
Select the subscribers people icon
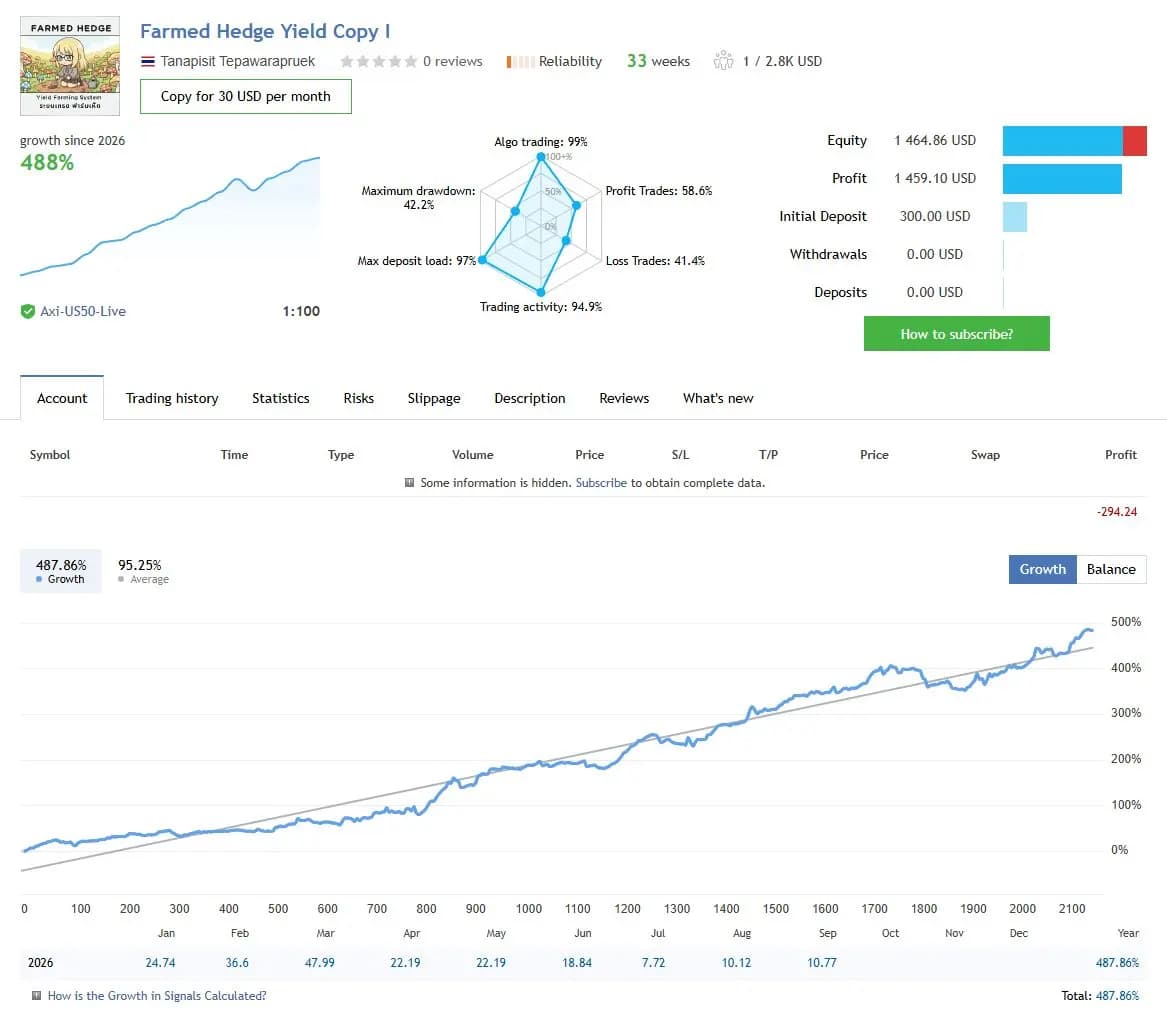[723, 60]
